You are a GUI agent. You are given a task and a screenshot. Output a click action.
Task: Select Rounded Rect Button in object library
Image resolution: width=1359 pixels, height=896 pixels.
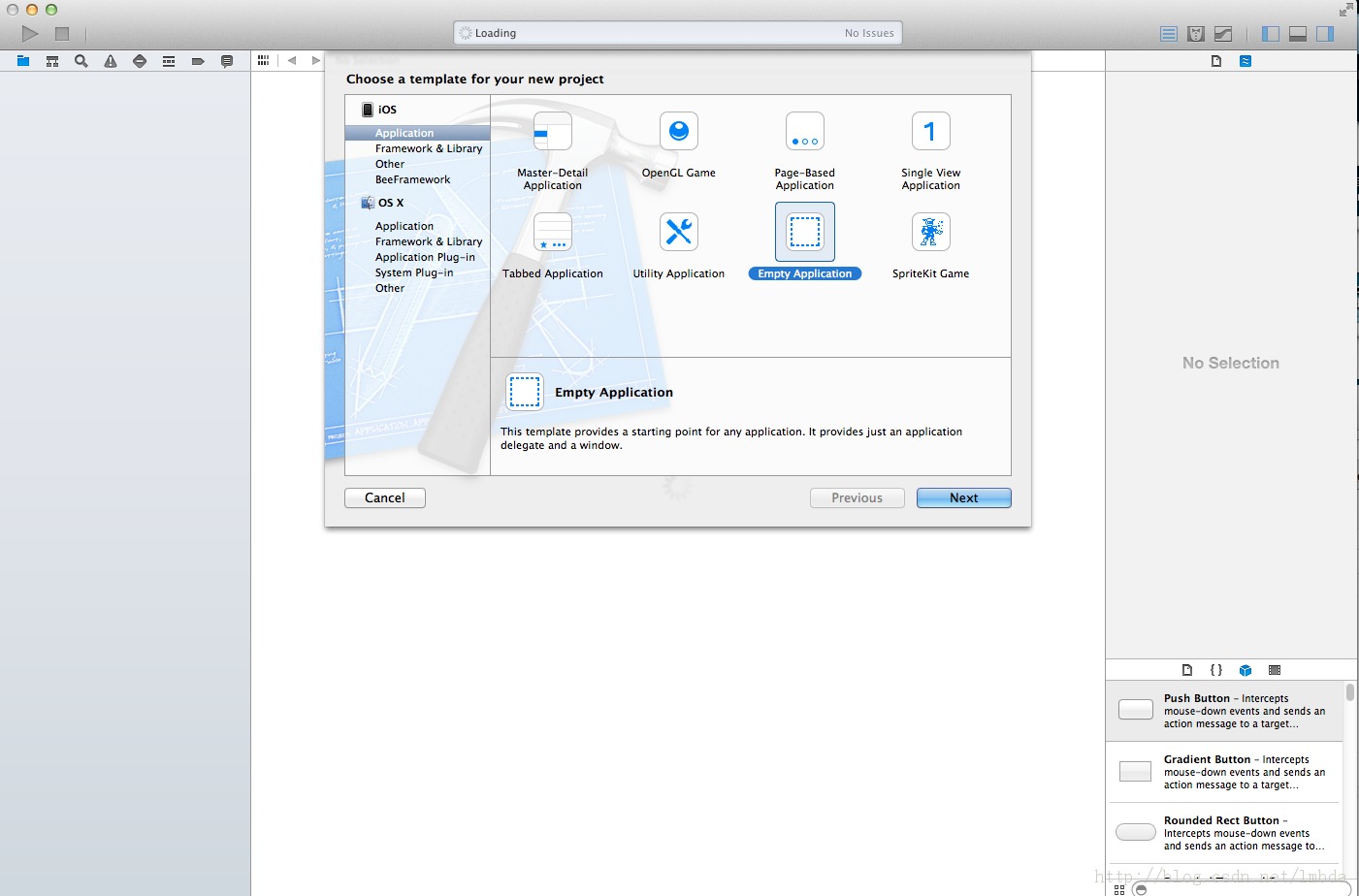pos(1224,833)
